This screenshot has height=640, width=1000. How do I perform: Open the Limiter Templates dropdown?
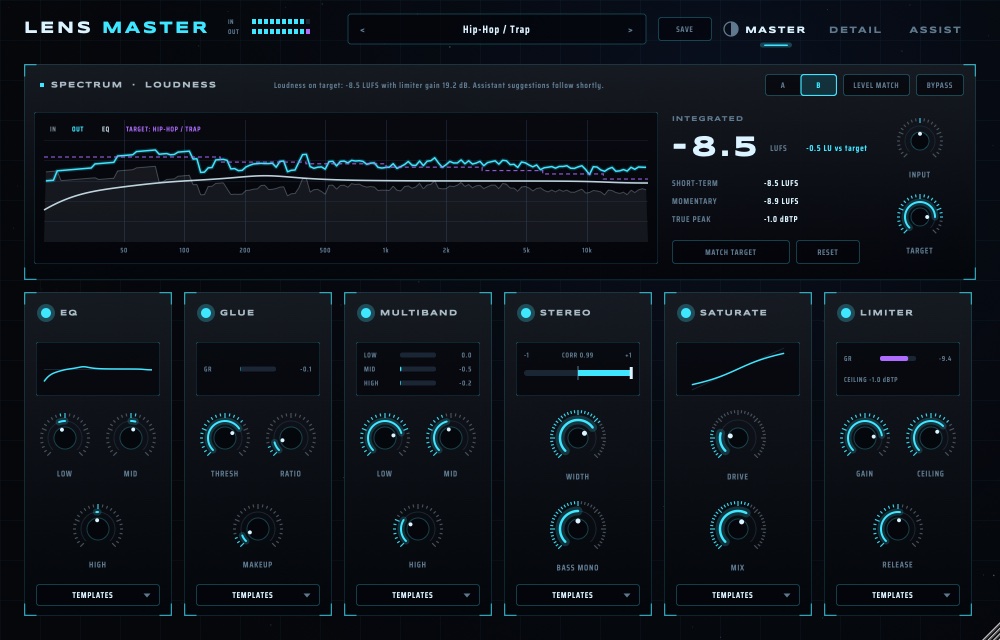tap(898, 595)
